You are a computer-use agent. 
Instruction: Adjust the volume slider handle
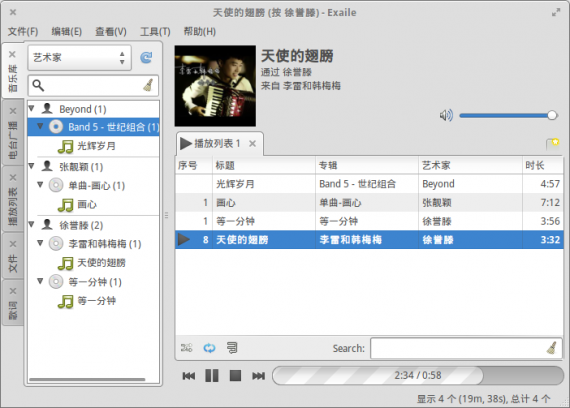pyautogui.click(x=552, y=116)
